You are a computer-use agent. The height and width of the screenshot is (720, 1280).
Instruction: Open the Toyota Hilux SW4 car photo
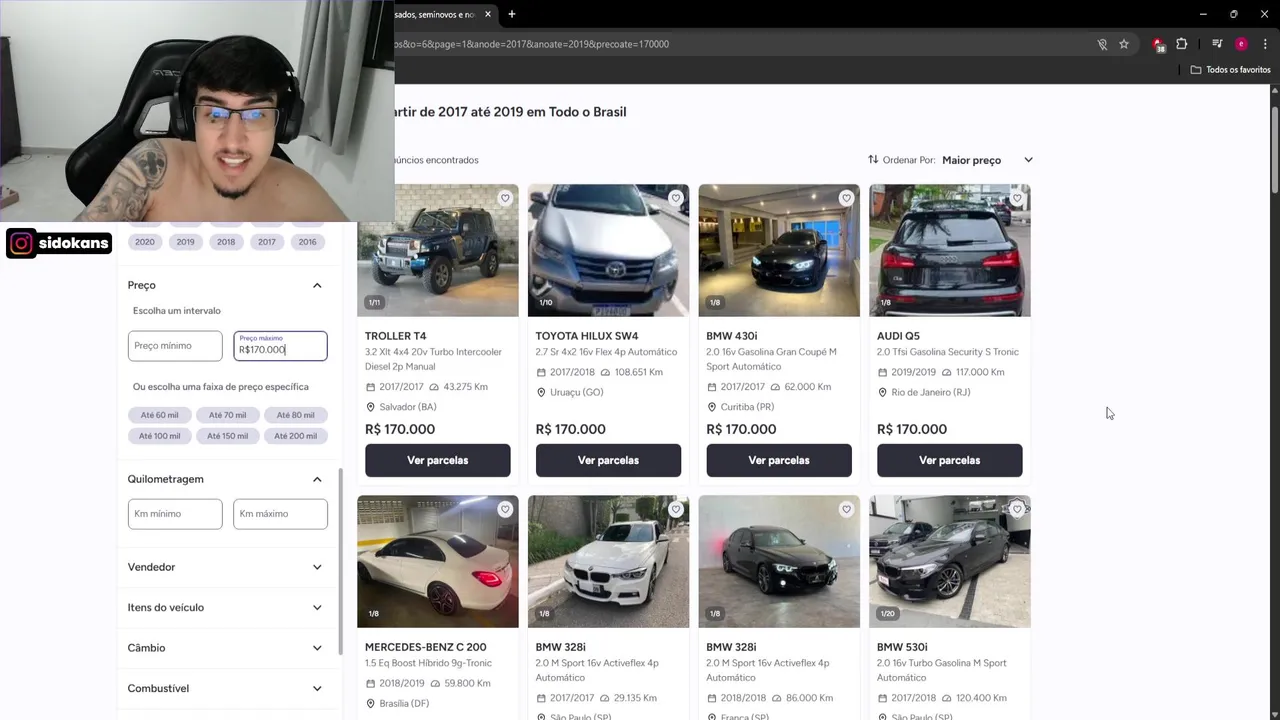[608, 250]
